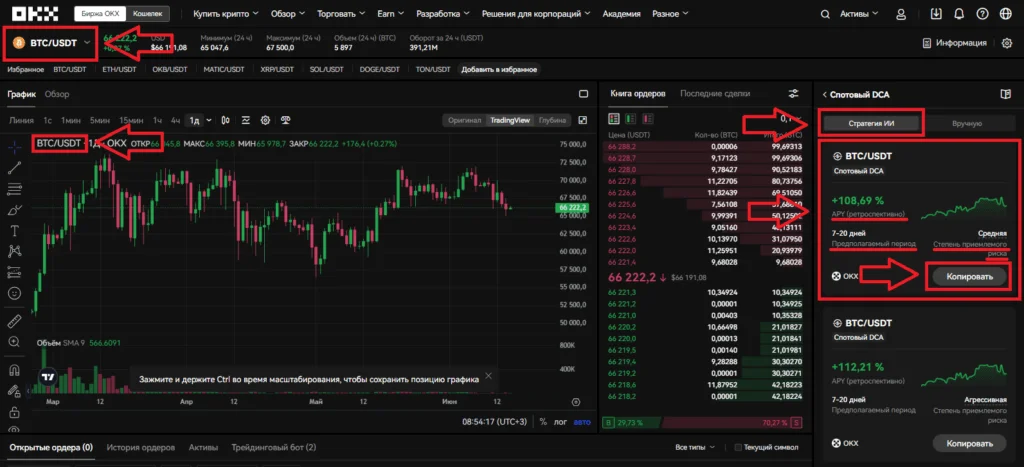Expand timeframe dropdown next to 1д
1024x467 pixels.
[209, 120]
